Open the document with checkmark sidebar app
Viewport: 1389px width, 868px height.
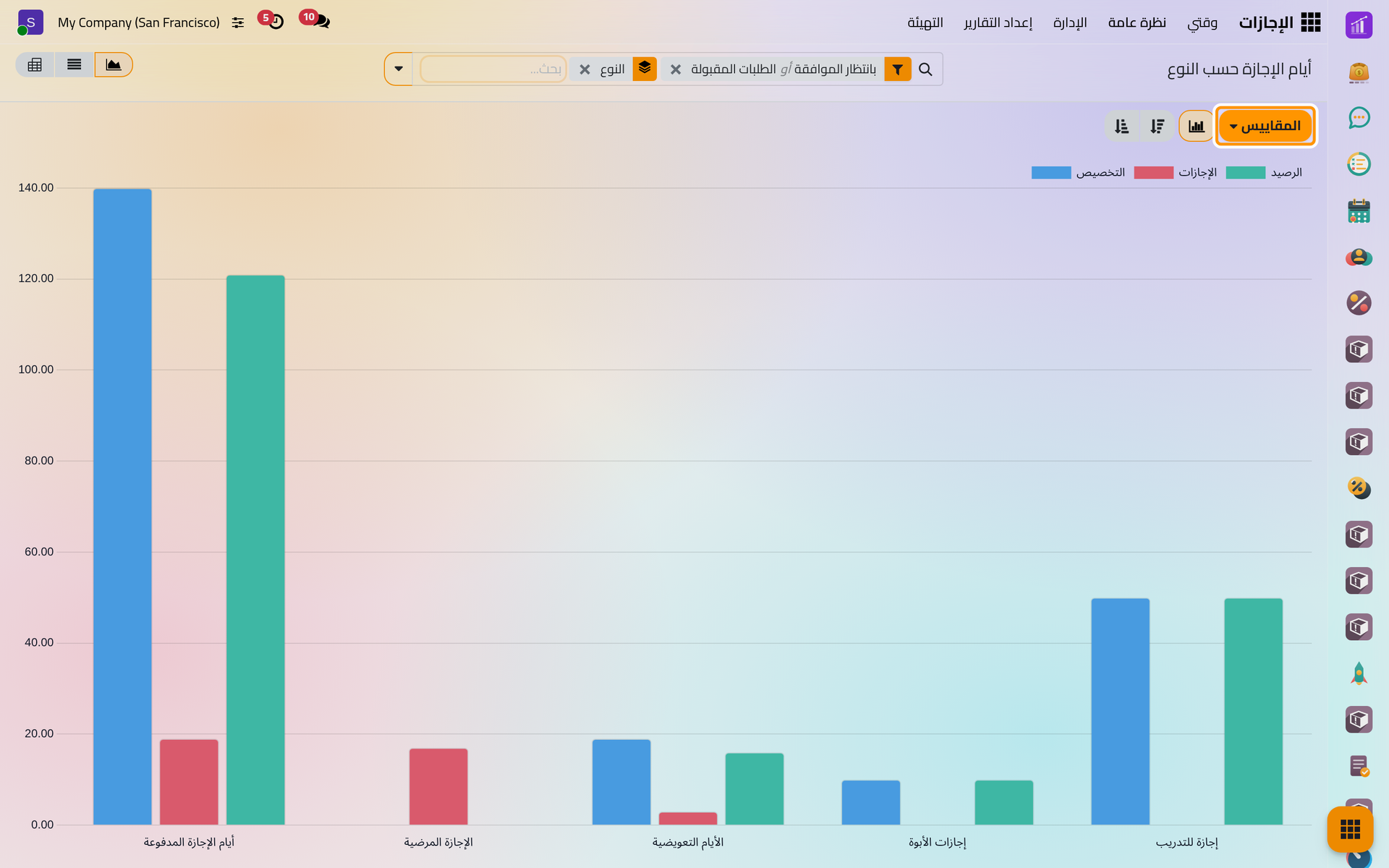(1359, 766)
